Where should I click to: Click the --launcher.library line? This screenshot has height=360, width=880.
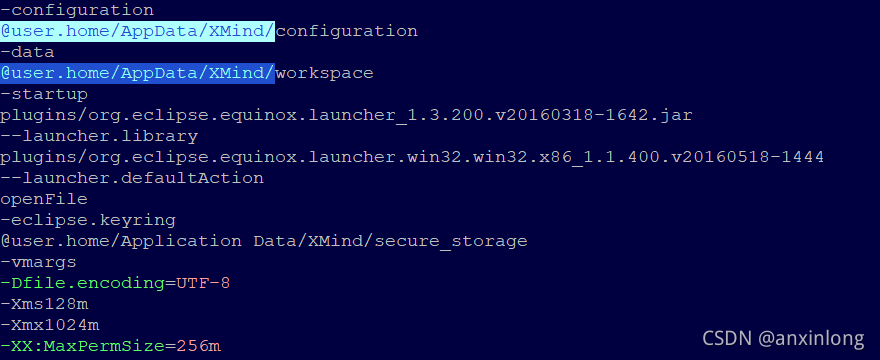[99, 136]
